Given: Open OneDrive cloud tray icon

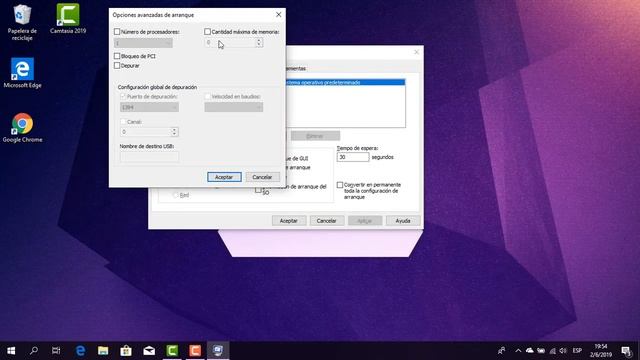Looking at the screenshot, I should (x=529, y=351).
